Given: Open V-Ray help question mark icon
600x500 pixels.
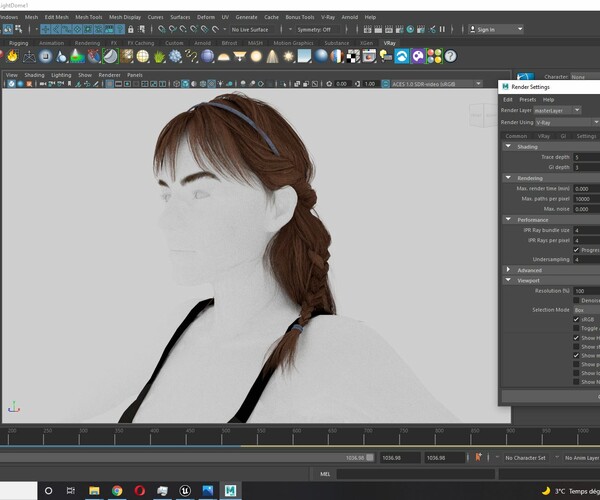Looking at the screenshot, I should (x=451, y=57).
